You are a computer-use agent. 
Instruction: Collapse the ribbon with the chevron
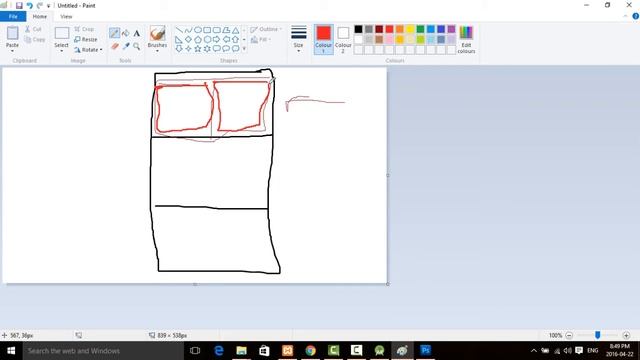626,16
